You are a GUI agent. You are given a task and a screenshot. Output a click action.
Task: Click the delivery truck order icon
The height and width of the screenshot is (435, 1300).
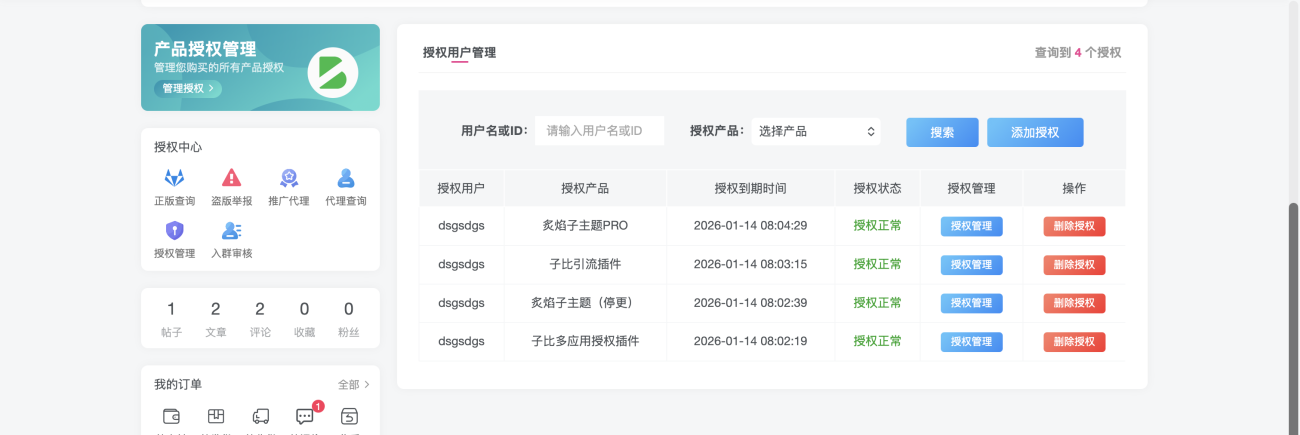[x=261, y=416]
